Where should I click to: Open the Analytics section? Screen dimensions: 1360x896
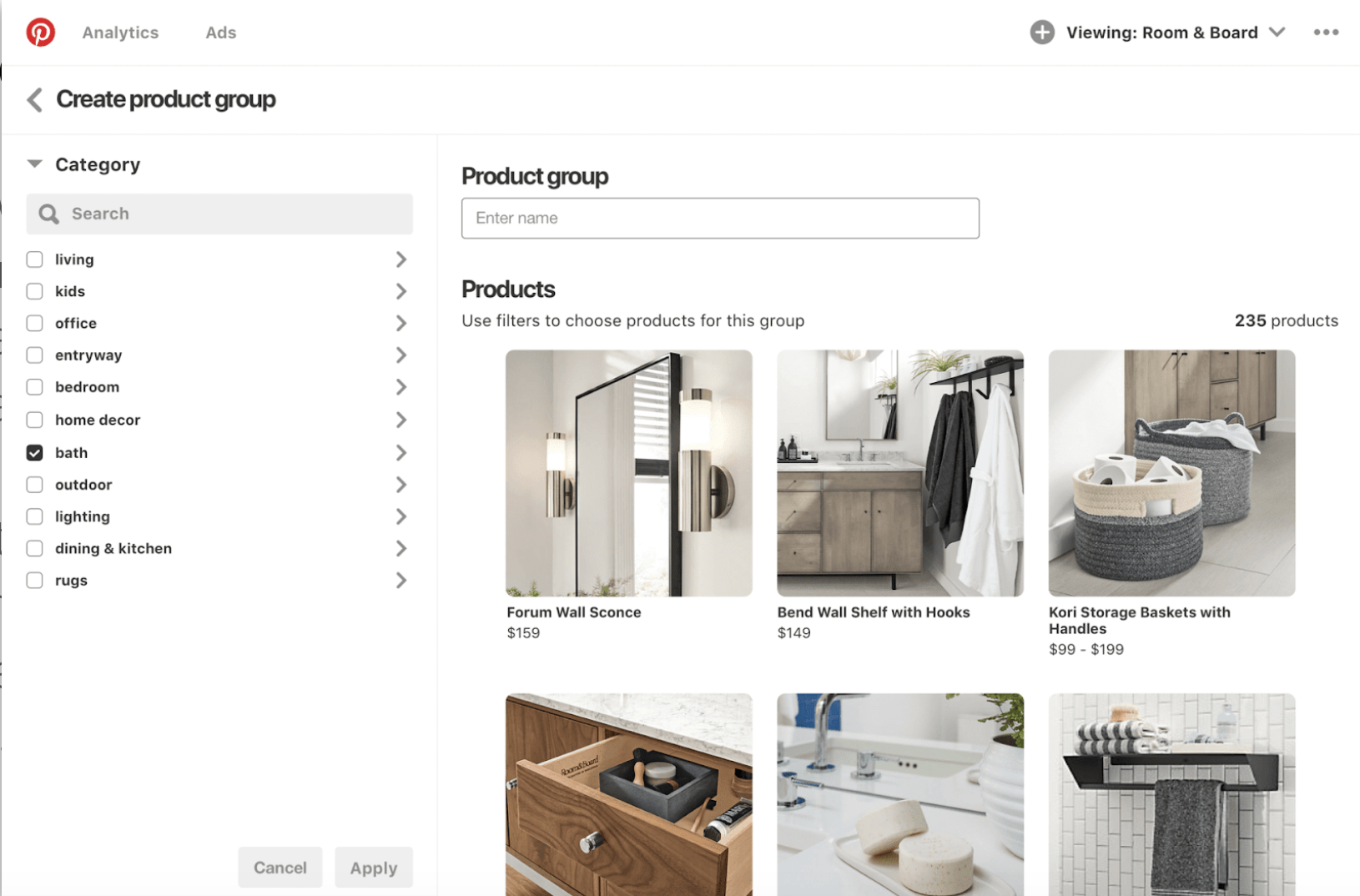coord(120,32)
